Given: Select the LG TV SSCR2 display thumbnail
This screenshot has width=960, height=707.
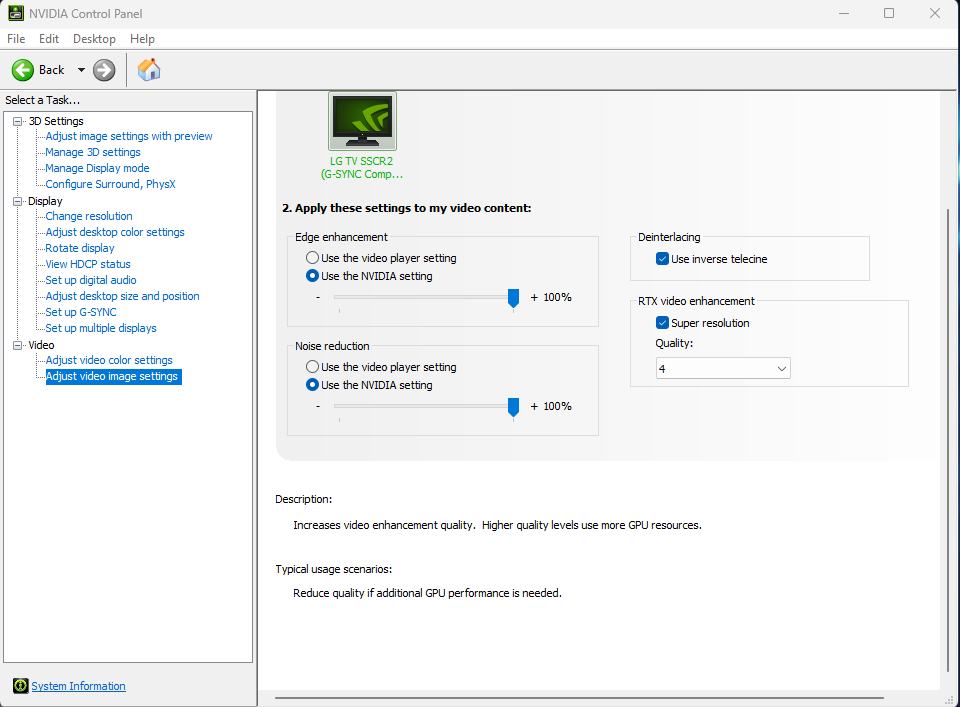Looking at the screenshot, I should point(362,121).
